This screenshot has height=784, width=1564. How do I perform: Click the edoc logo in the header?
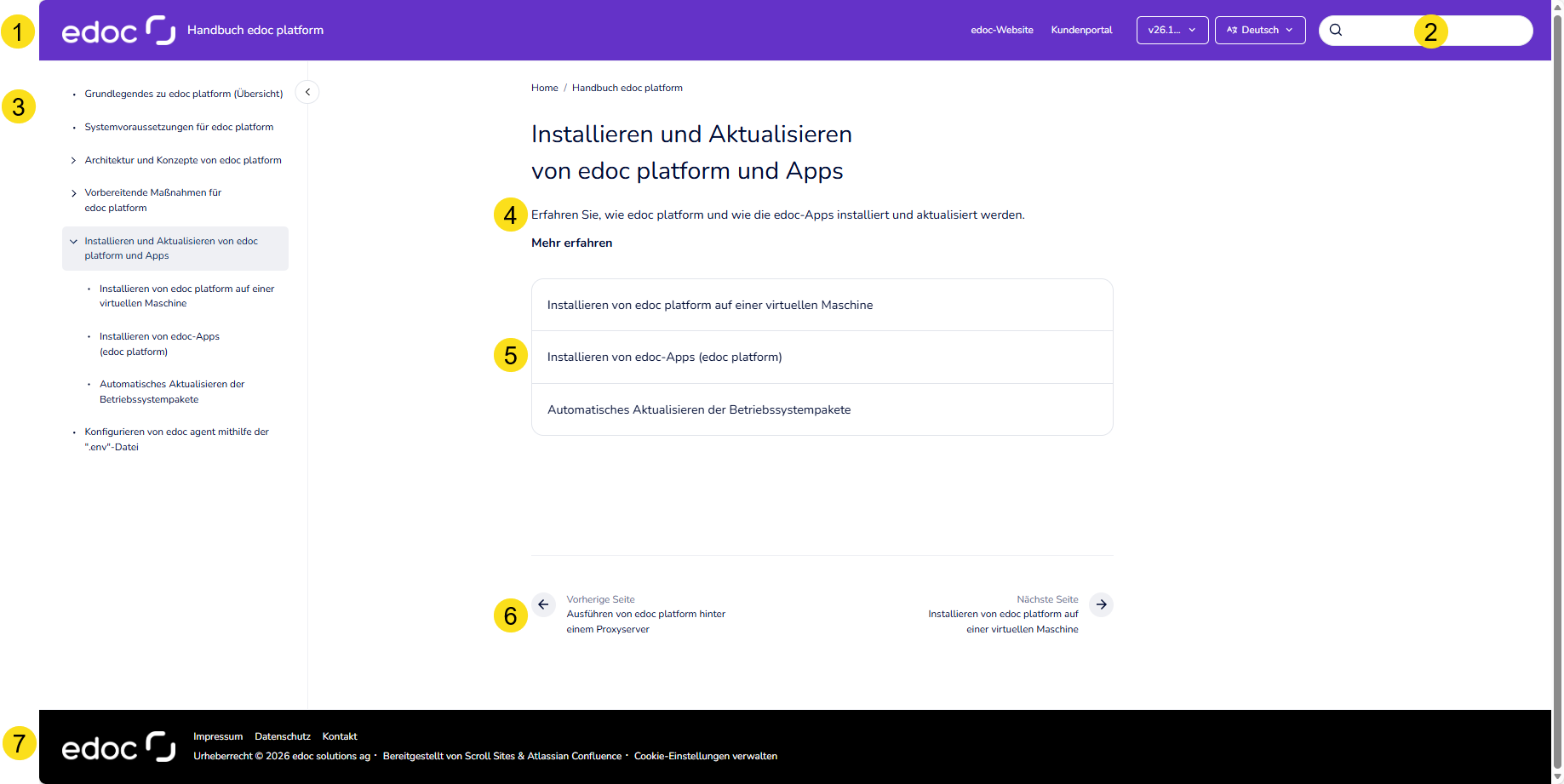pos(117,29)
